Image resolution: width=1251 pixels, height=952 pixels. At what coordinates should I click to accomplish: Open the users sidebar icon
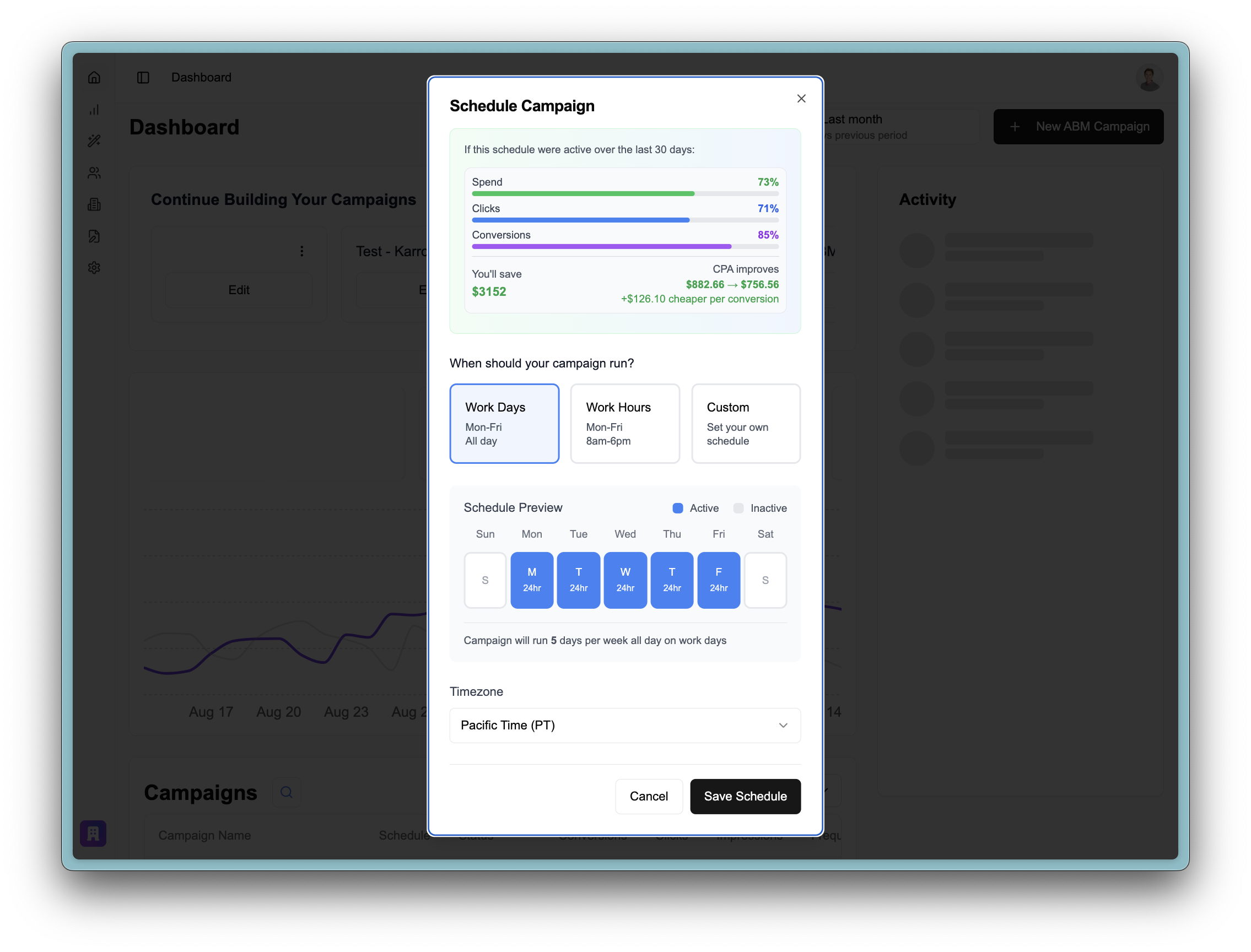pyautogui.click(x=94, y=173)
